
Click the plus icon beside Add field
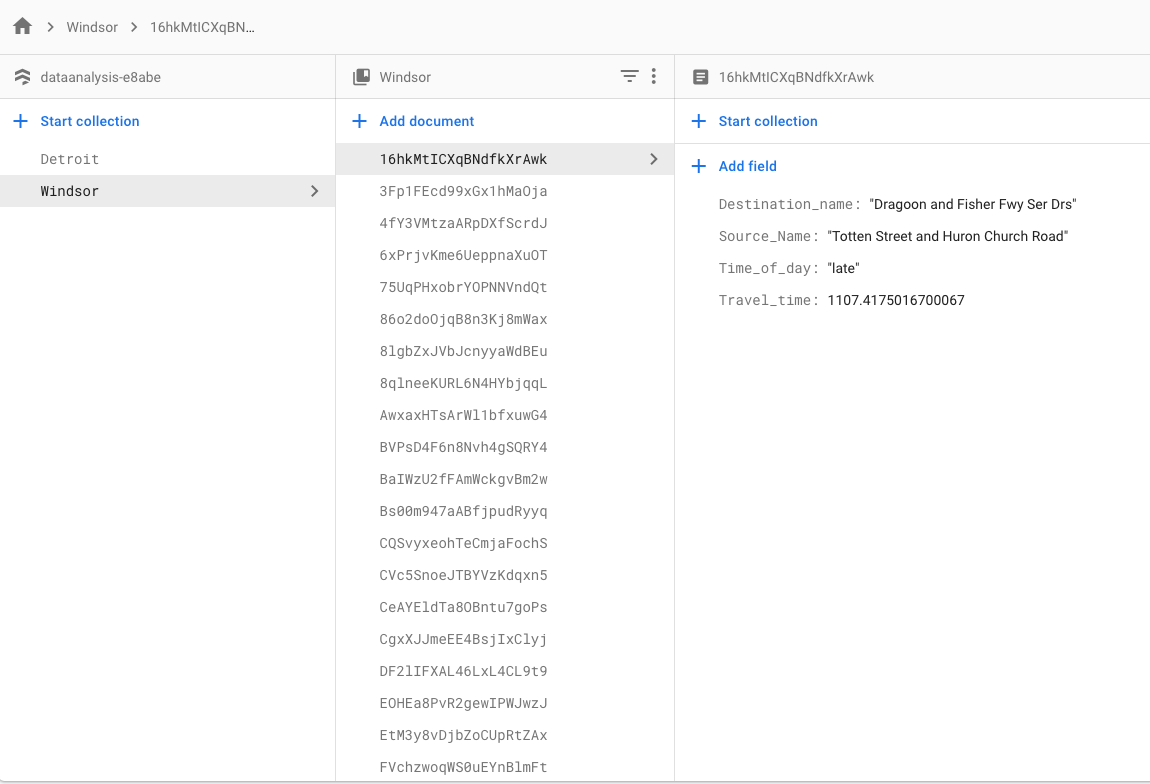(699, 166)
